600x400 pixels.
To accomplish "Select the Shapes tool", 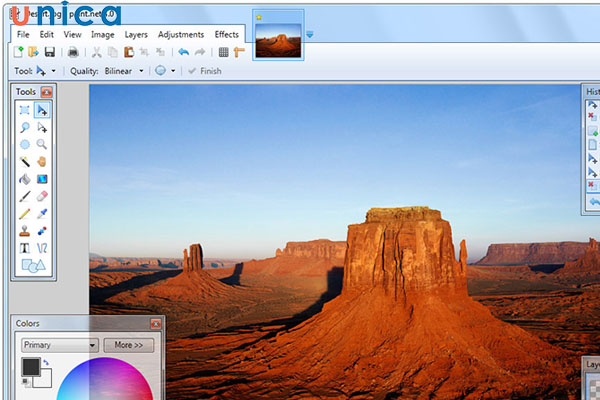I will point(33,265).
